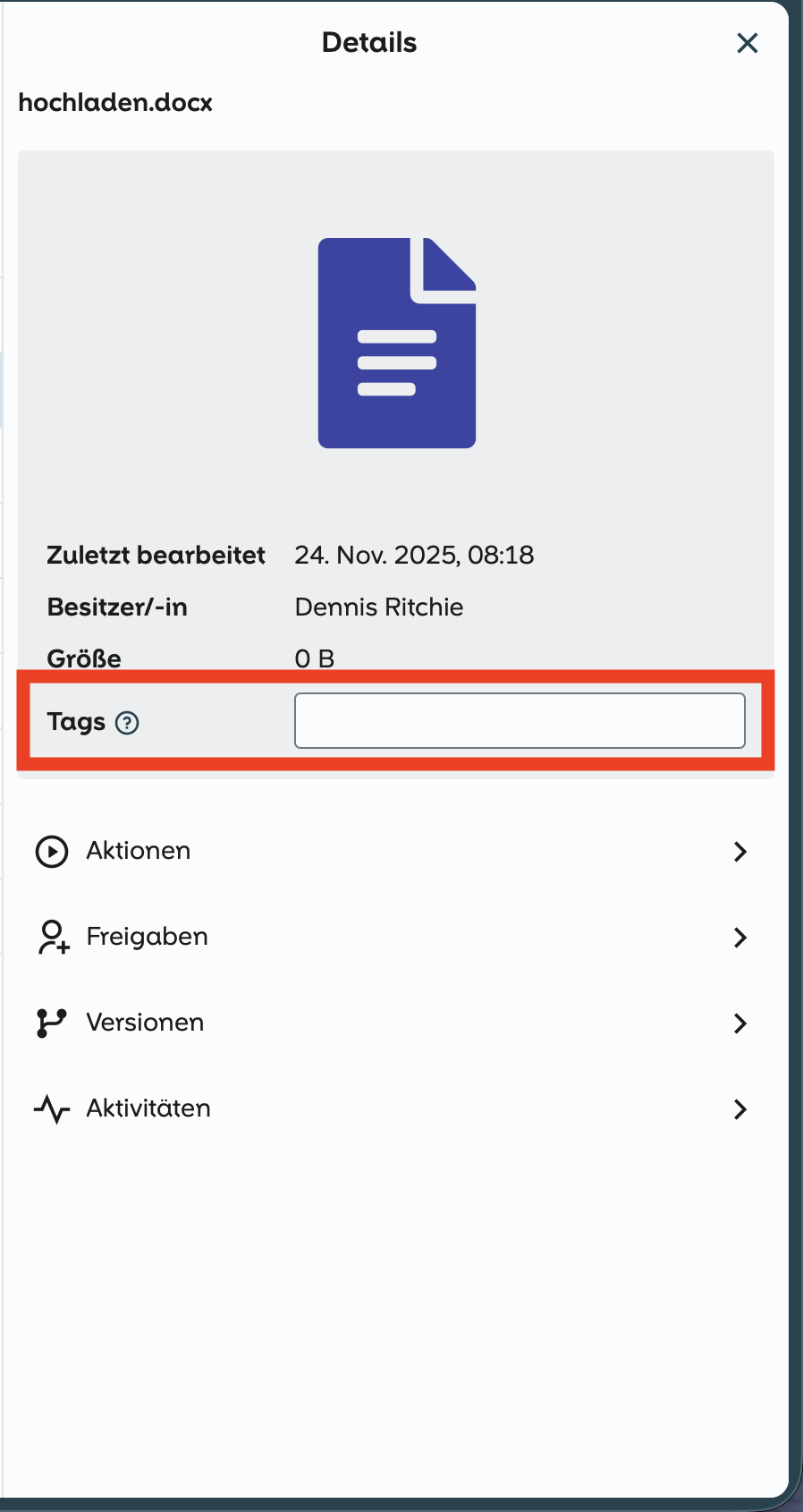Viewport: 803px width, 1512px height.
Task: Open the Aktionen panel by its label
Action: click(139, 851)
